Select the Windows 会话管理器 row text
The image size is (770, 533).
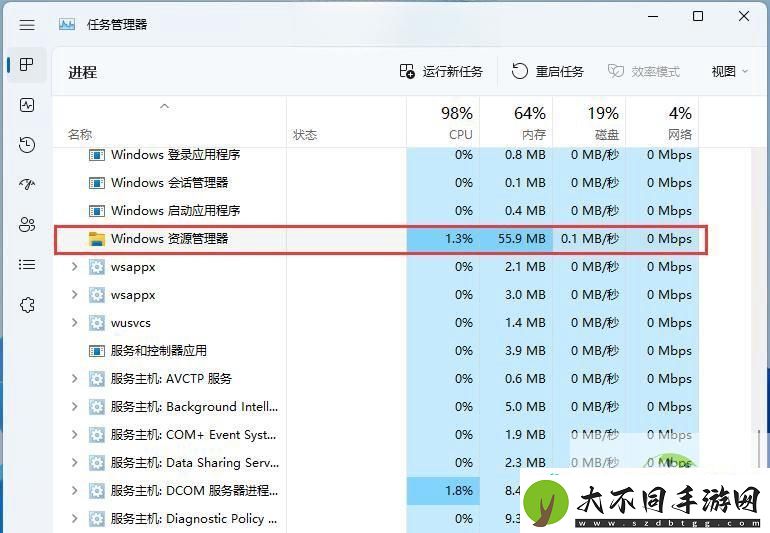tap(169, 183)
